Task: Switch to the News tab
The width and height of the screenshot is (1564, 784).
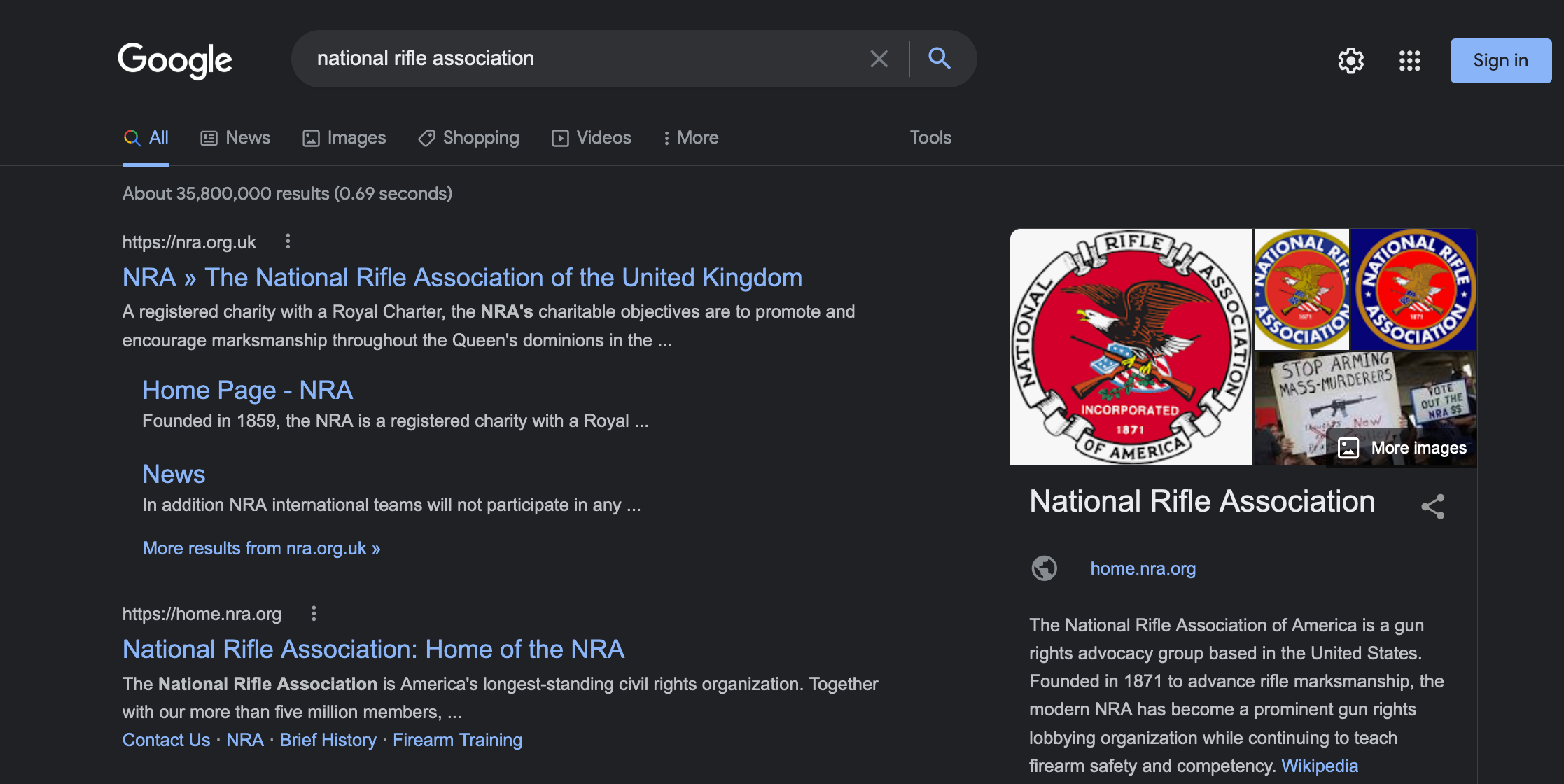Action: click(235, 138)
